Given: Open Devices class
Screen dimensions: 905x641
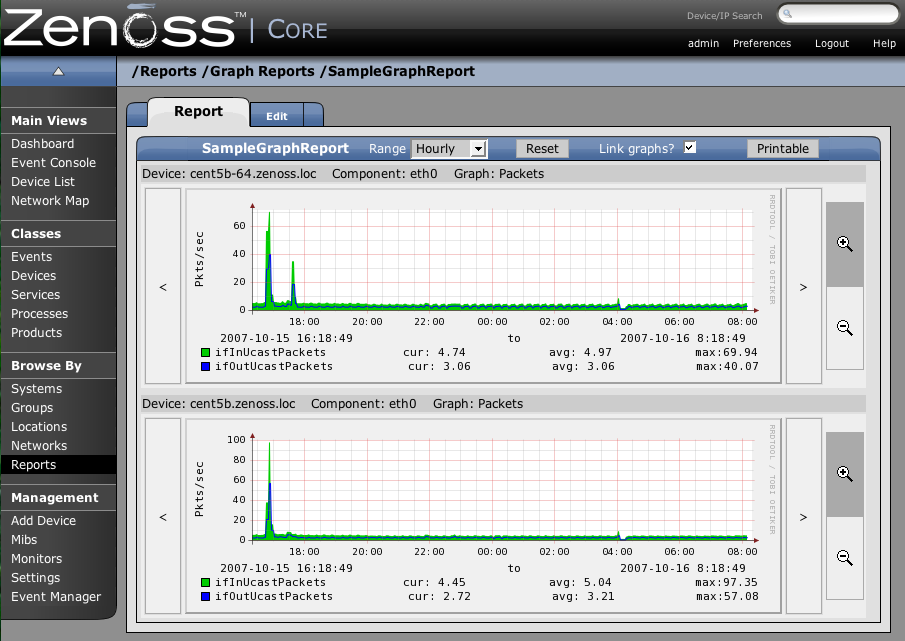Looking at the screenshot, I should [x=33, y=276].
